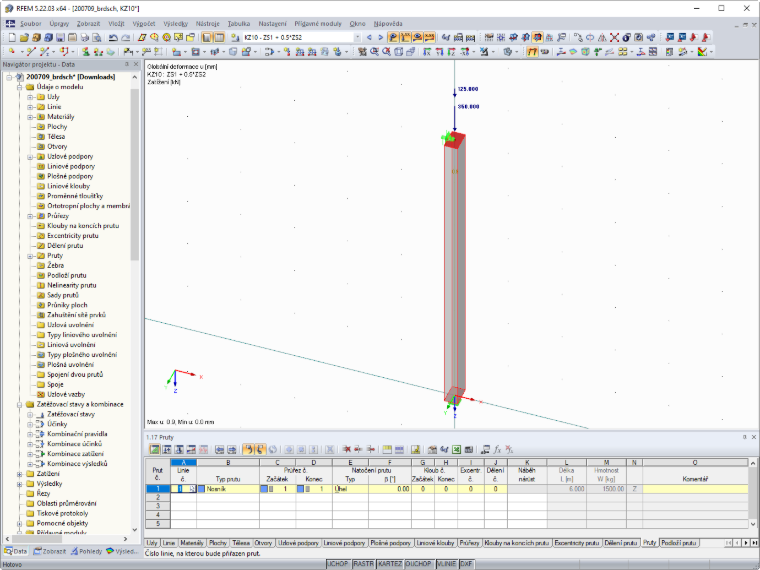This screenshot has height=570, width=760.
Task: Toggle the table panel display button
Action: tap(219, 37)
